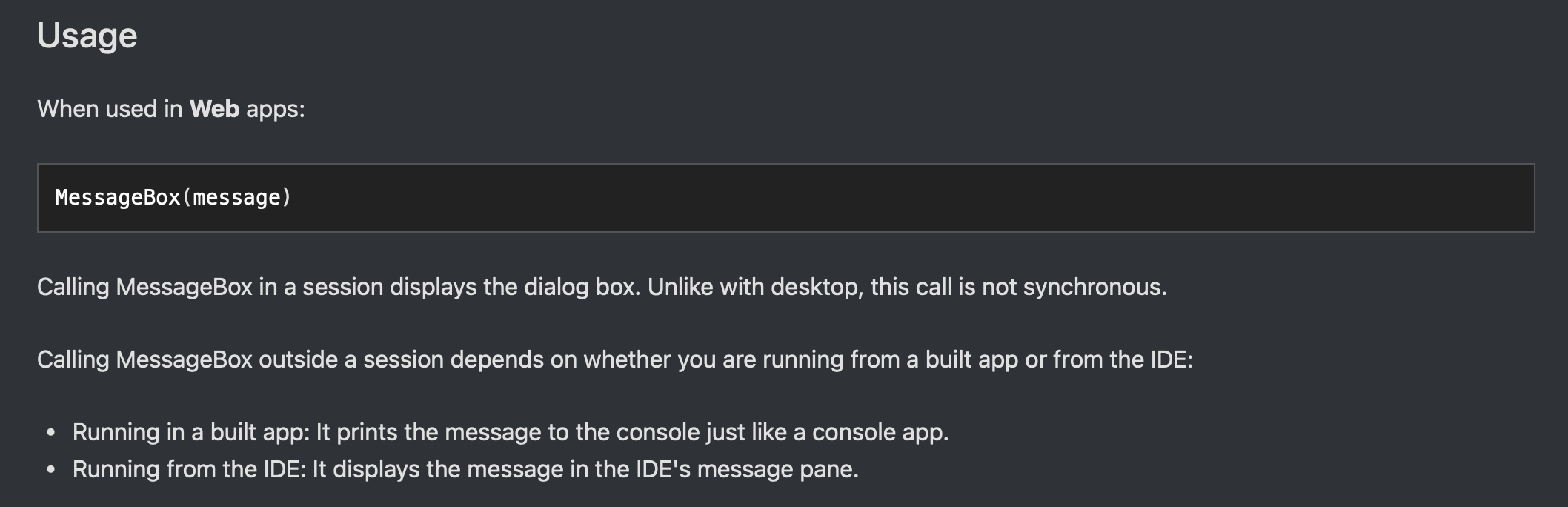Click the MessageBox function name in code
The width and height of the screenshot is (1568, 507).
[118, 197]
